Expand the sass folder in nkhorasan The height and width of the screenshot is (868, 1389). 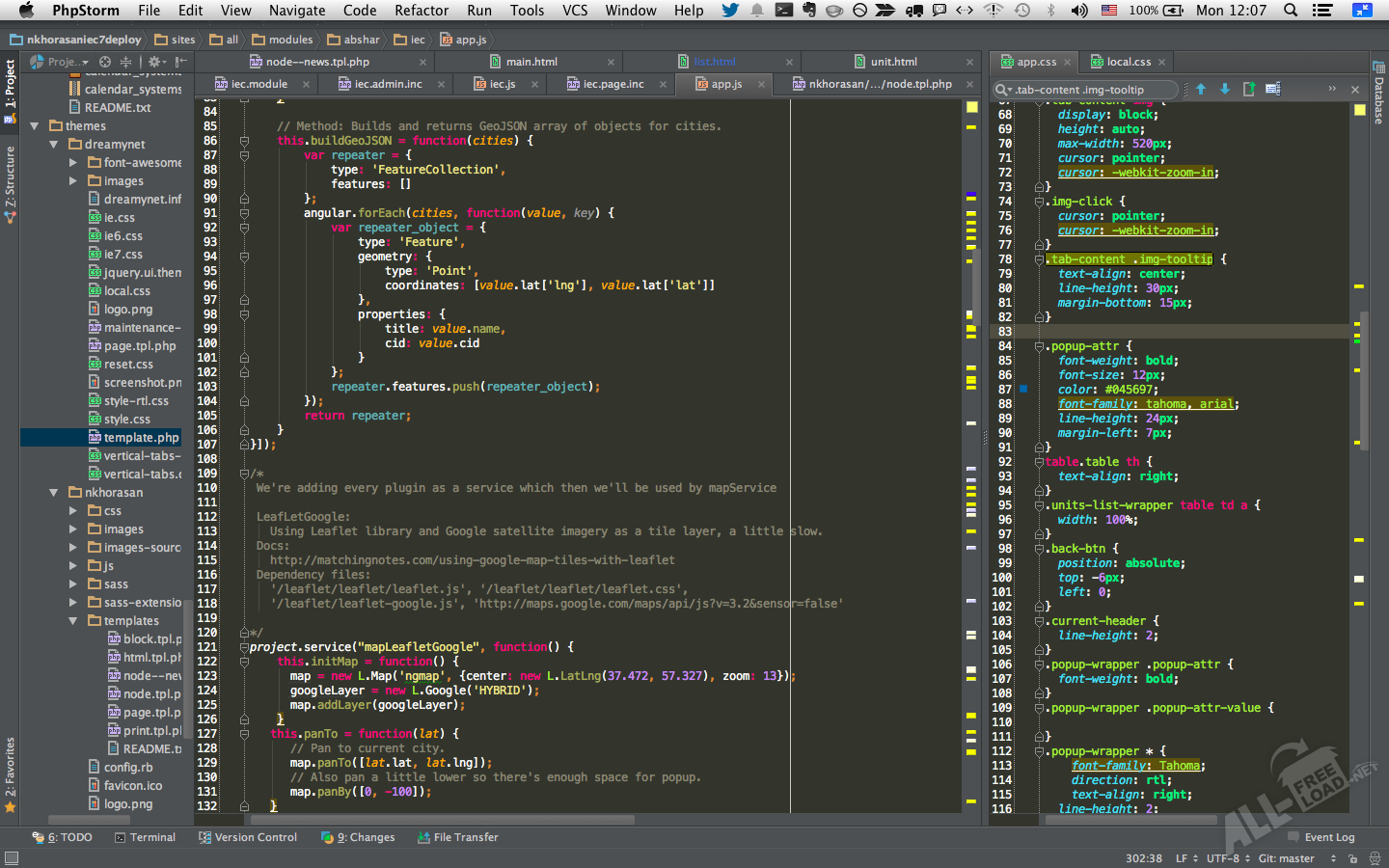[x=73, y=584]
